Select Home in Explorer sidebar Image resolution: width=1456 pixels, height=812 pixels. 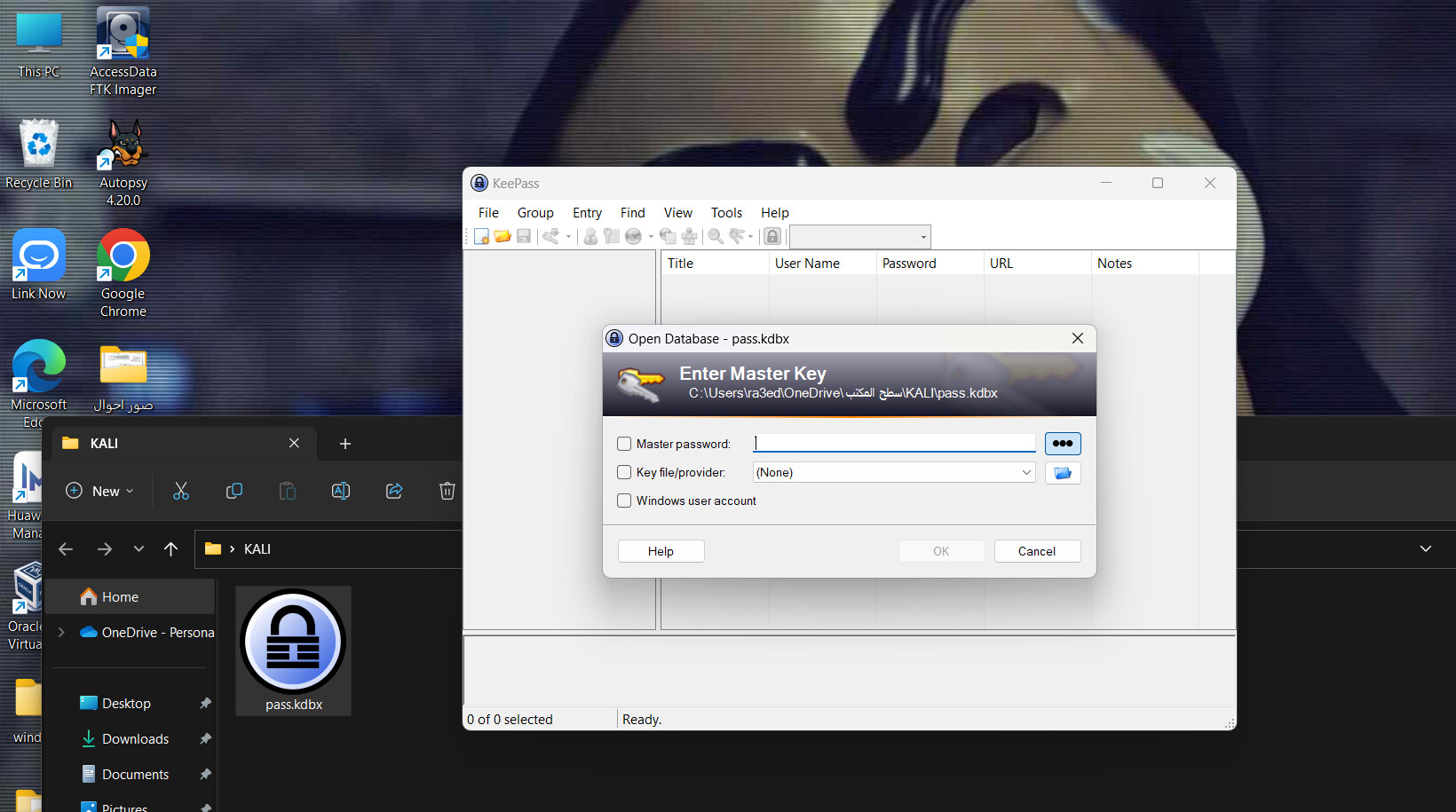[x=130, y=597]
